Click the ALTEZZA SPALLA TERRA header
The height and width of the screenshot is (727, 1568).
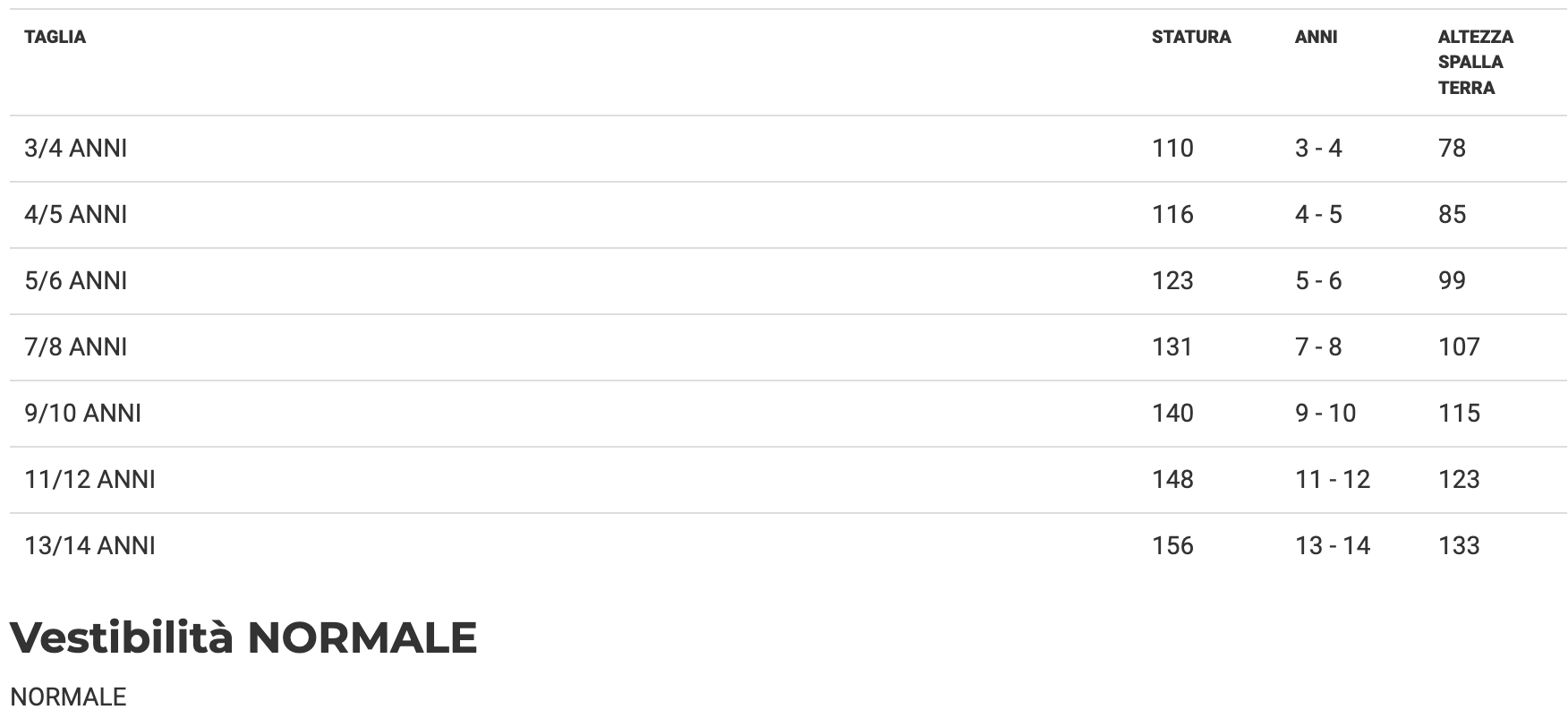click(x=1475, y=63)
